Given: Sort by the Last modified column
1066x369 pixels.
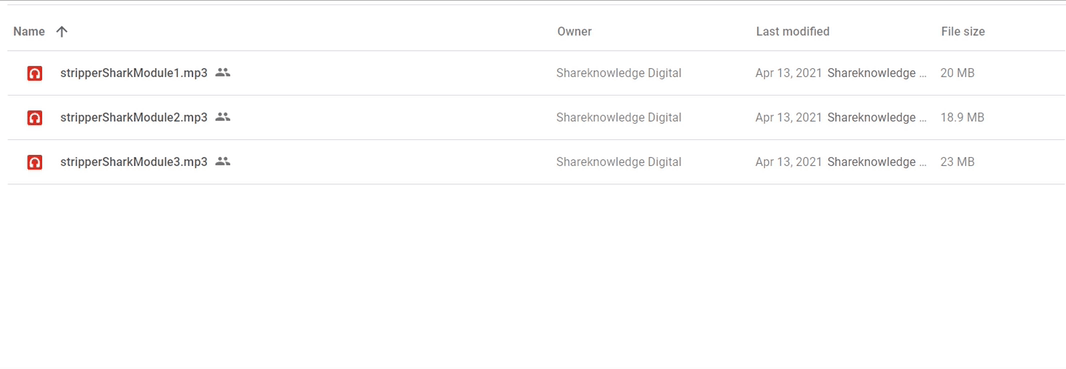Looking at the screenshot, I should click(793, 31).
